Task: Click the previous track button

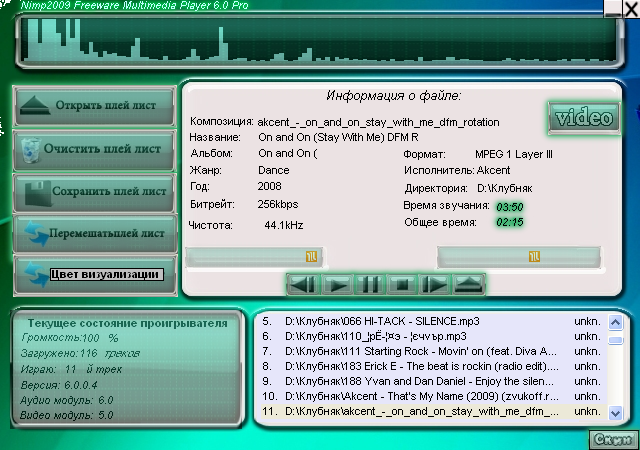Action: point(302,284)
